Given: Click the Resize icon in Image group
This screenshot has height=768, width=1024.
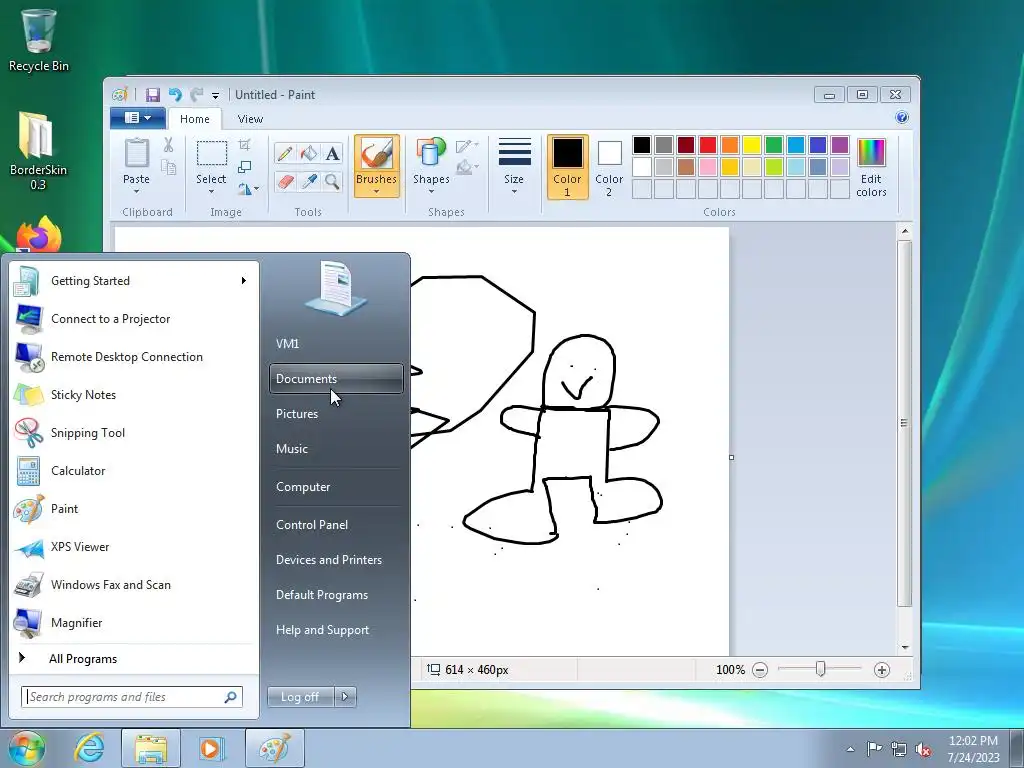Looking at the screenshot, I should (244, 167).
